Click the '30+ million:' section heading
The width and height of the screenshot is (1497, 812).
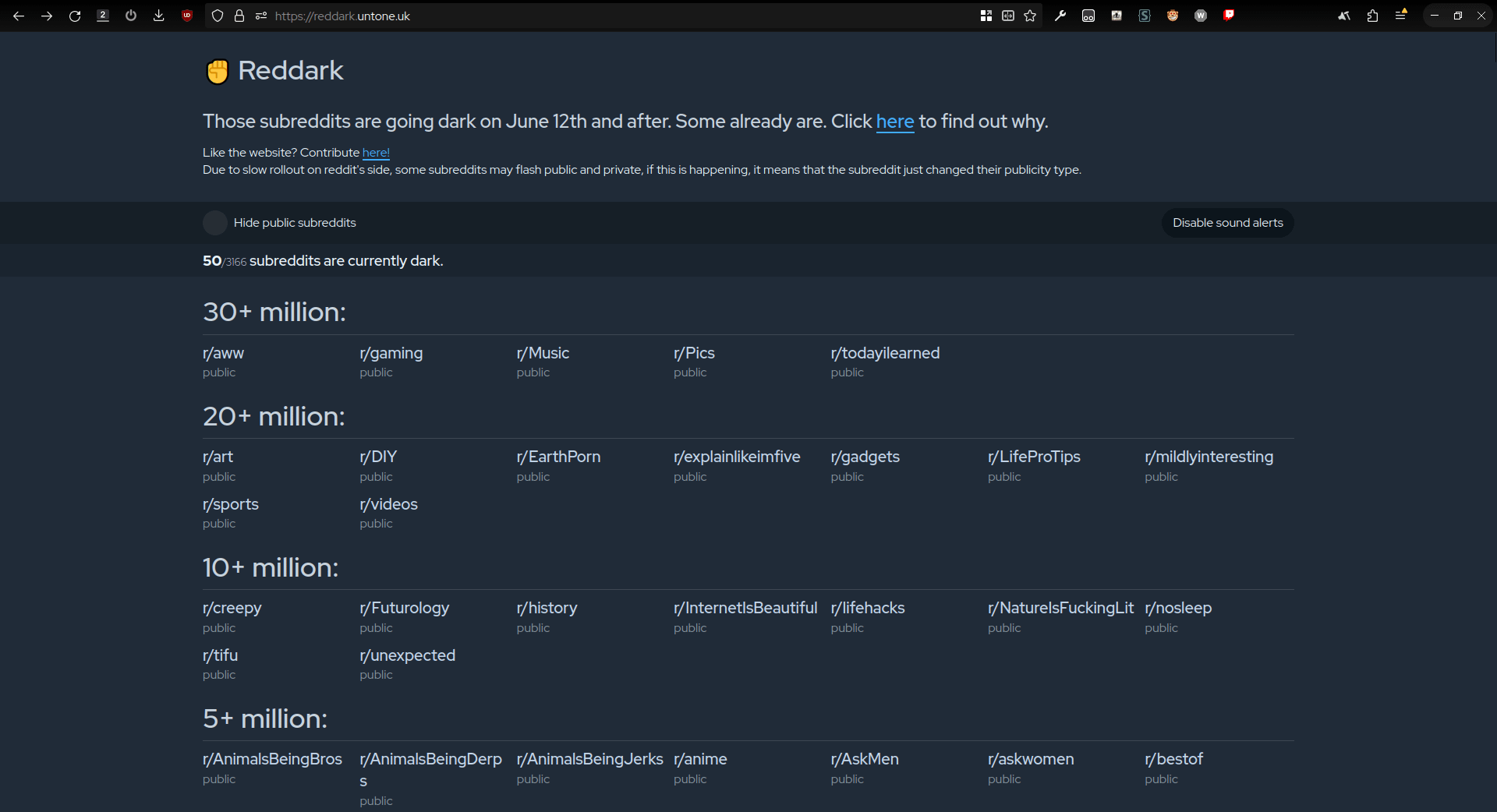274,312
